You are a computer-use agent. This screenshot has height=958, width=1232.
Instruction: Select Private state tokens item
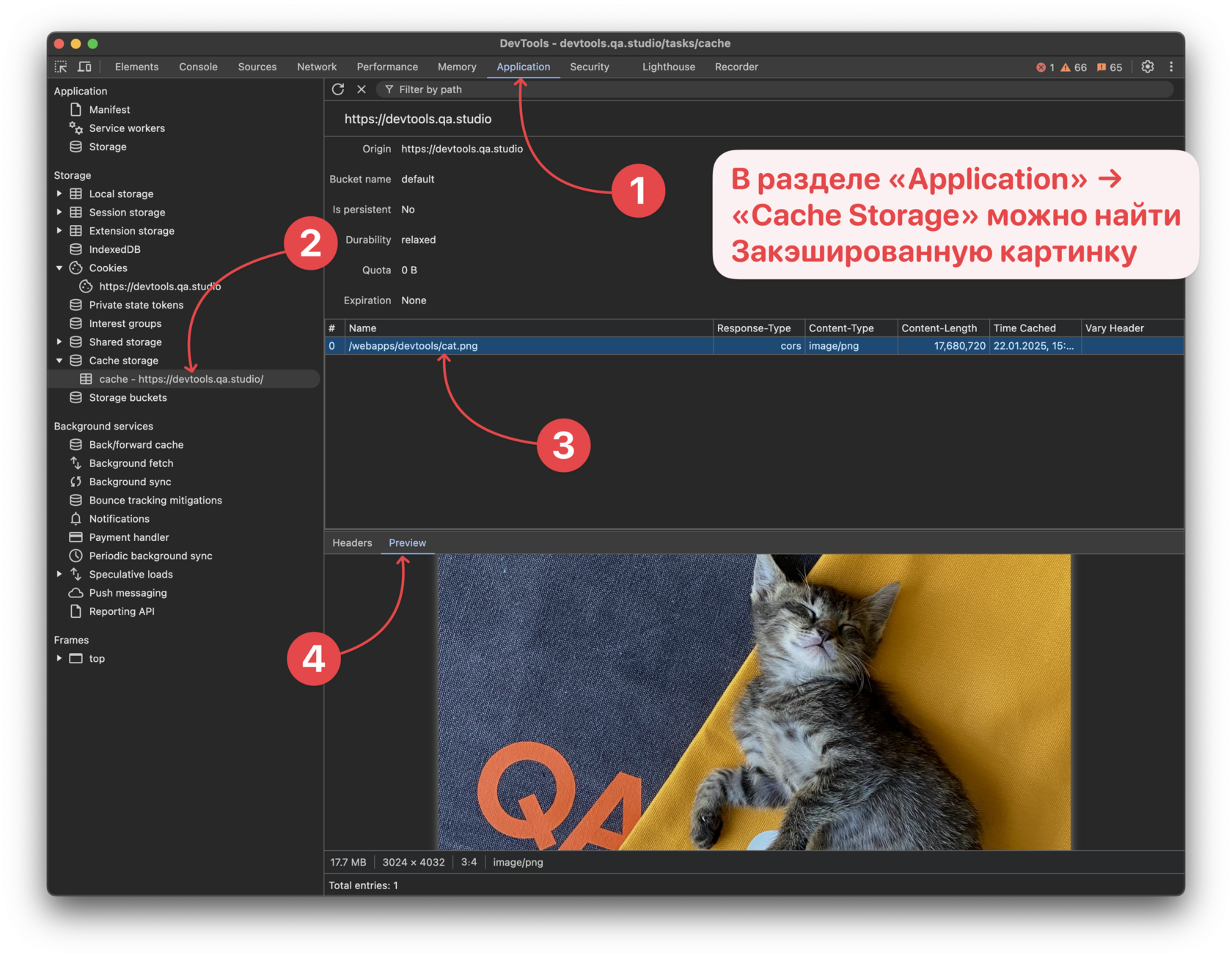pyautogui.click(x=136, y=305)
